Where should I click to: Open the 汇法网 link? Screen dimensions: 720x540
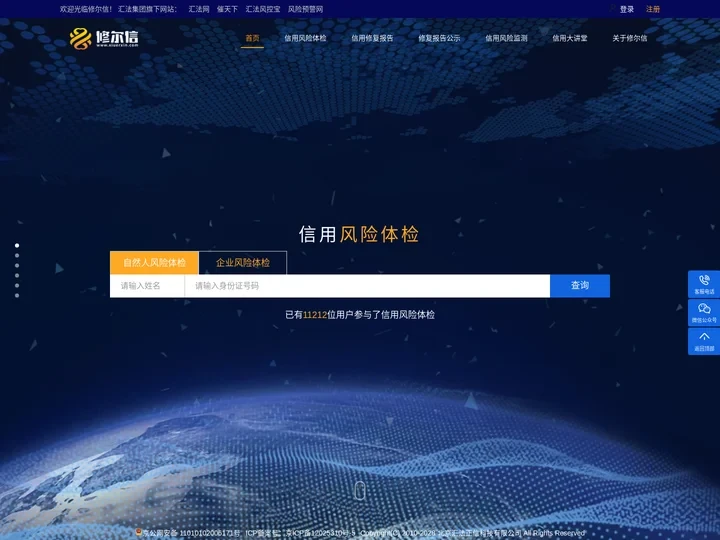click(x=199, y=9)
